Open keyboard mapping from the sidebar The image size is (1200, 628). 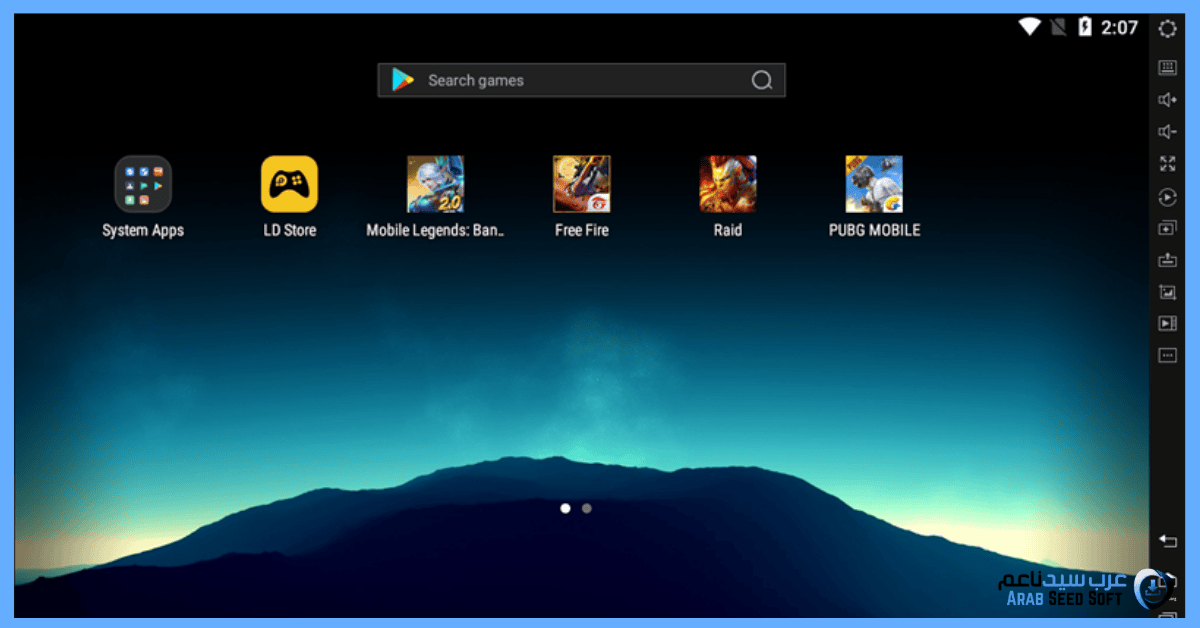pyautogui.click(x=1167, y=67)
